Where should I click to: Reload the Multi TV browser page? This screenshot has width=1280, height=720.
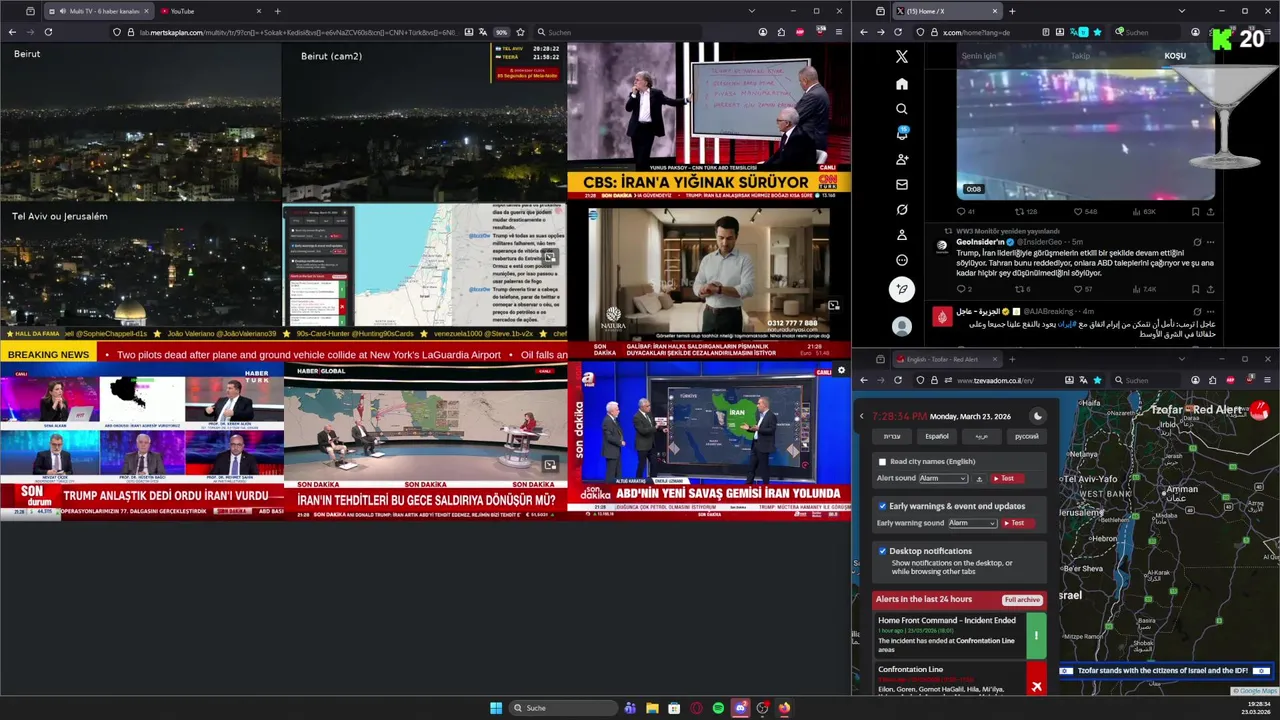(x=48, y=32)
